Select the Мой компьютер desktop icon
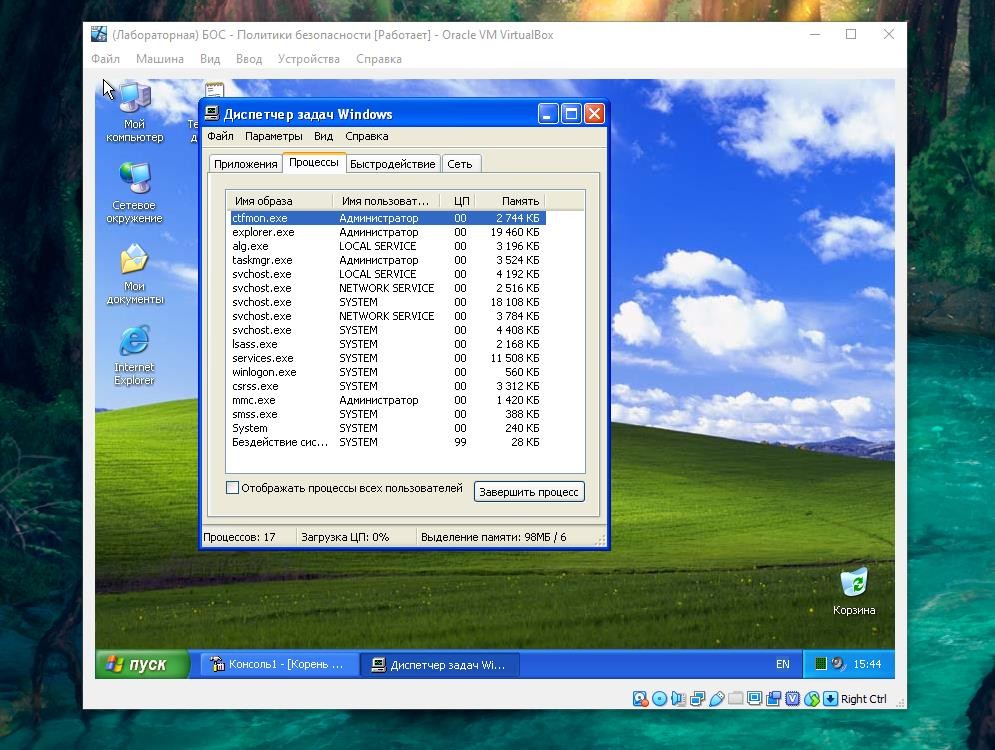 [x=135, y=112]
